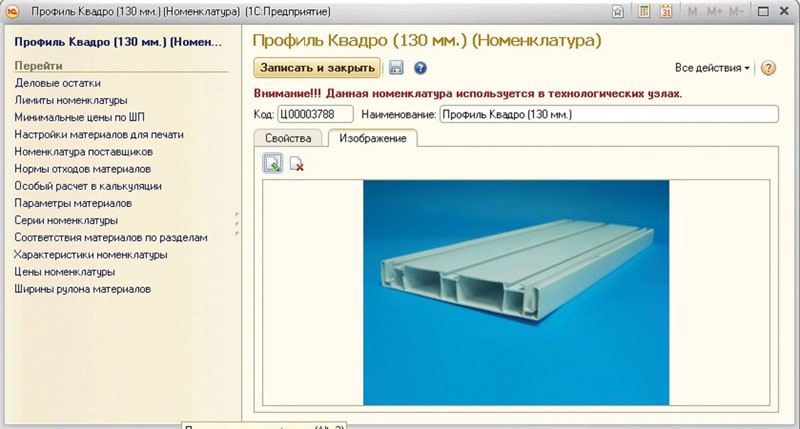Screen dimensions: 800x429
Task: Navigate to Ширины рулона материалов
Action: click(x=82, y=289)
